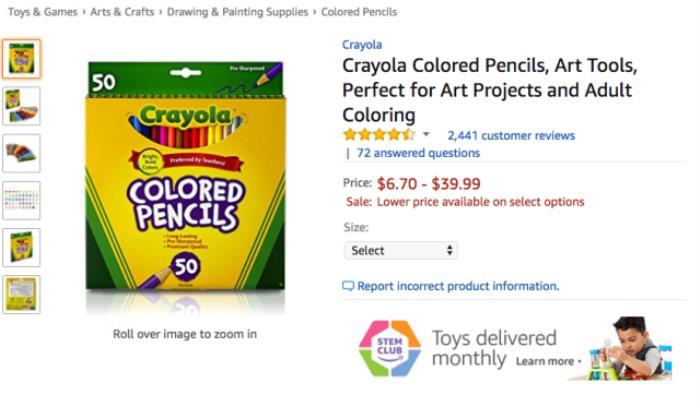Open the 72 answered questions link
Viewport: 700px width, 406px height.
418,153
